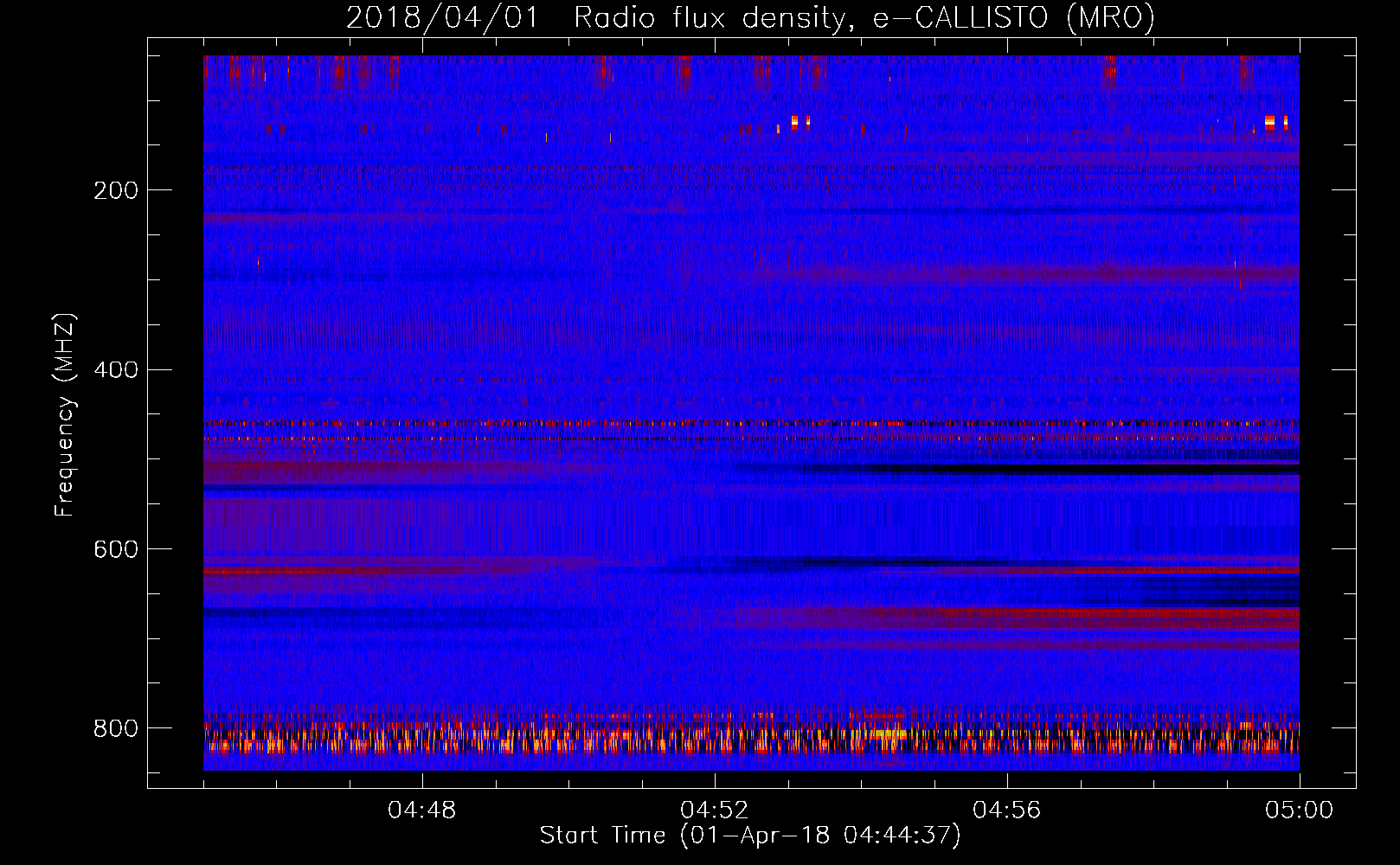Click the 800 frequency tick label
Viewport: 1400px width, 865px height.
point(116,728)
